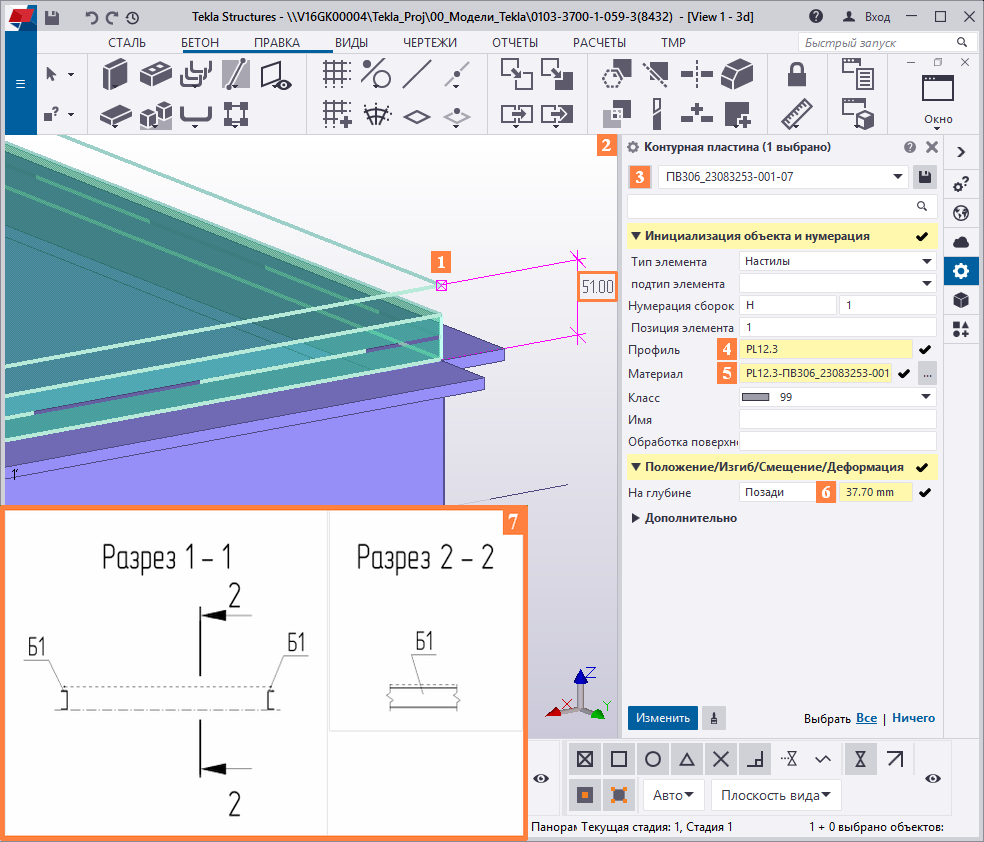
Task: Toggle the Инициализация объекта section checkmark
Action: [921, 237]
